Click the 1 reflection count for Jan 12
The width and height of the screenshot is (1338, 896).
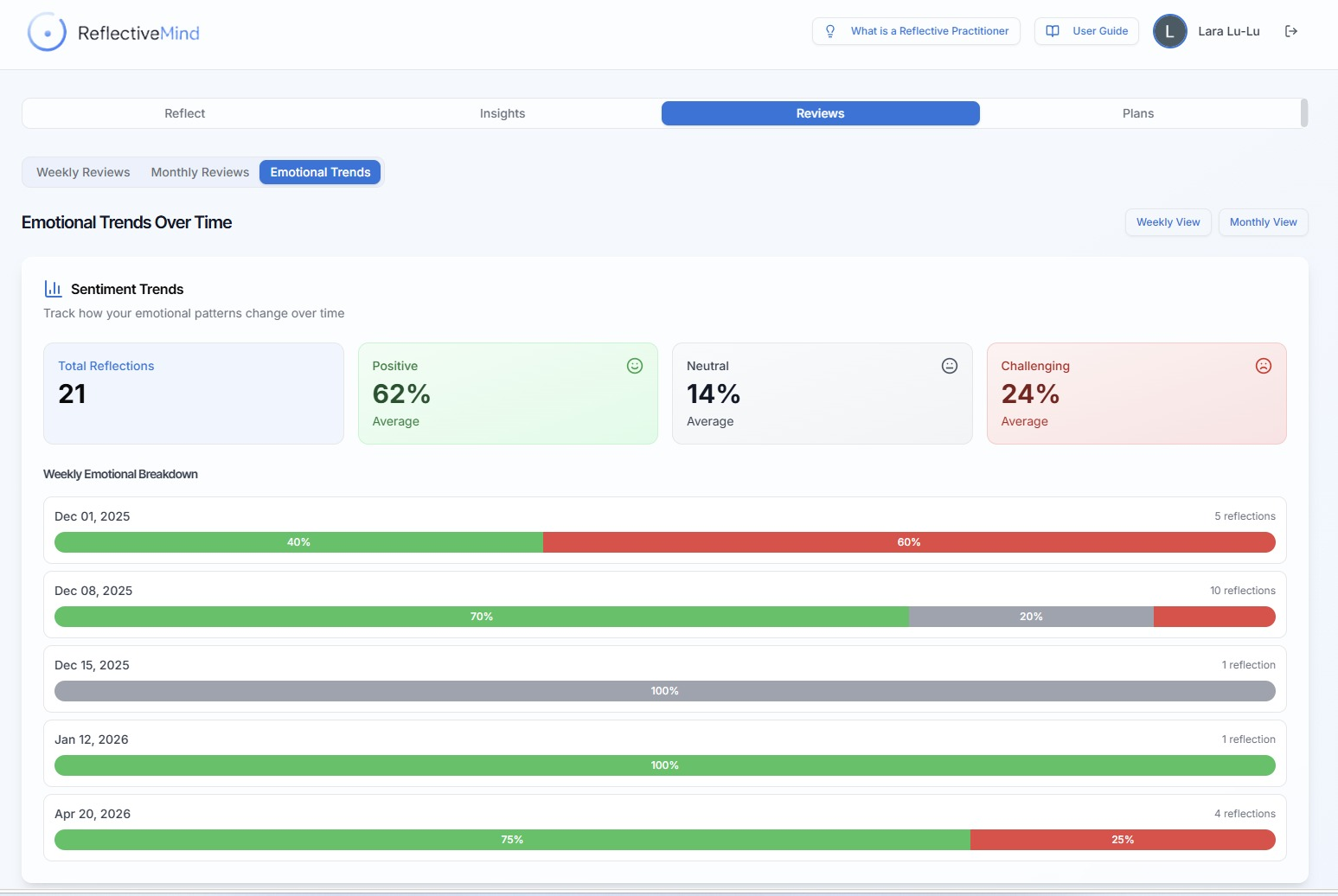point(1248,739)
